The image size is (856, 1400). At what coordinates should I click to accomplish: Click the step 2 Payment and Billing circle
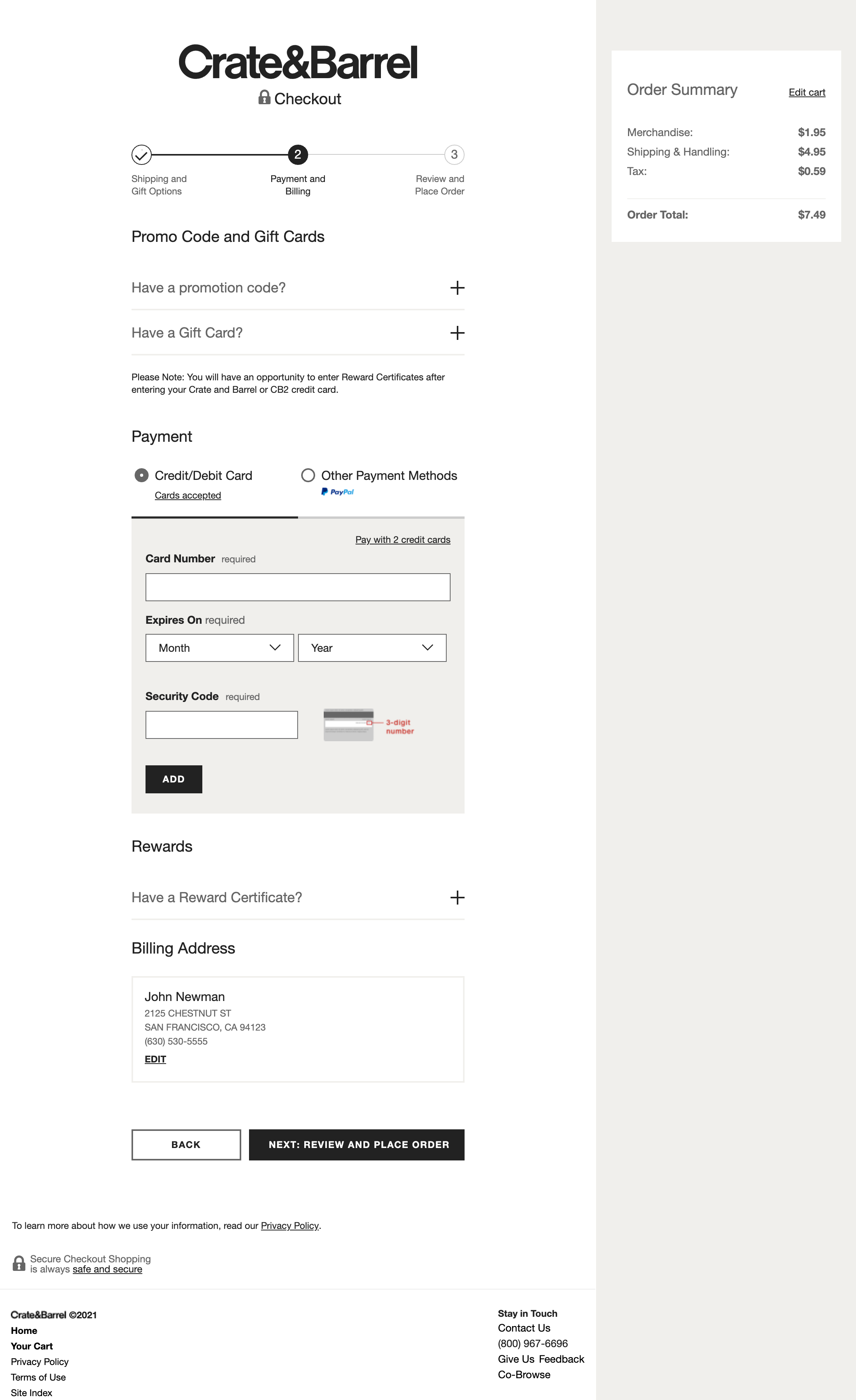(297, 154)
